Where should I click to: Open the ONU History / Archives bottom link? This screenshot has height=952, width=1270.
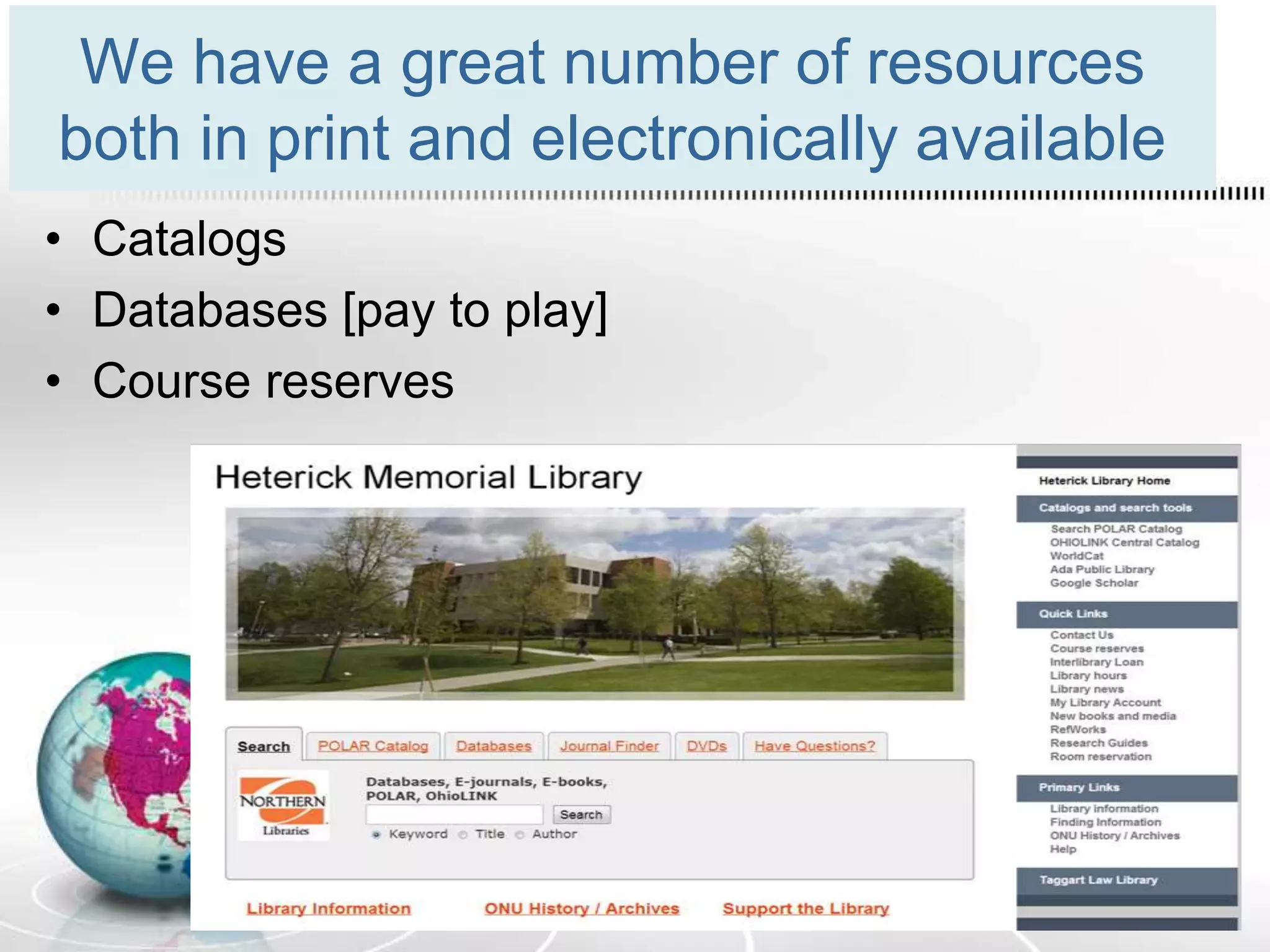coord(582,909)
